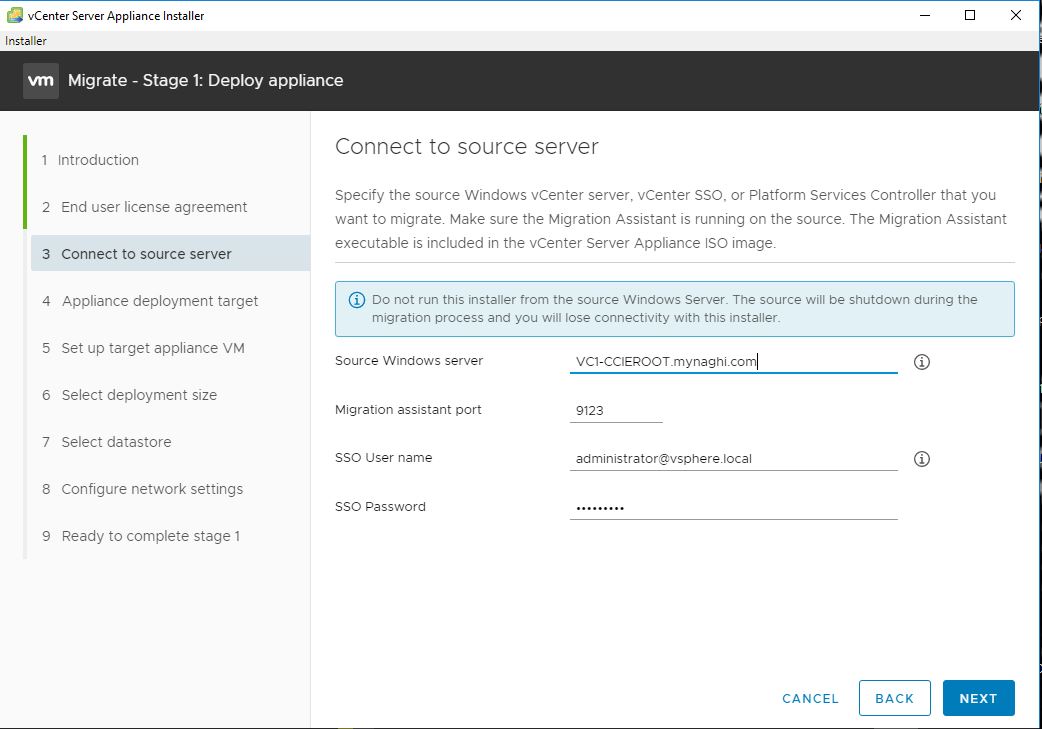The image size is (1042, 729).
Task: Click the VMware vm logo
Action: (x=41, y=81)
